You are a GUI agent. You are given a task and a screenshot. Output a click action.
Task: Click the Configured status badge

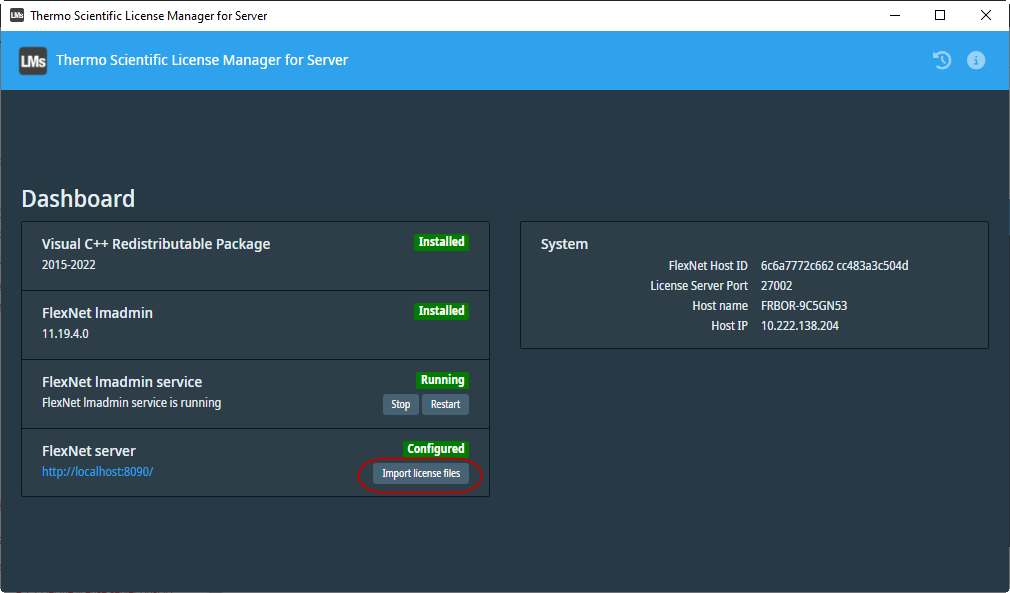click(435, 449)
